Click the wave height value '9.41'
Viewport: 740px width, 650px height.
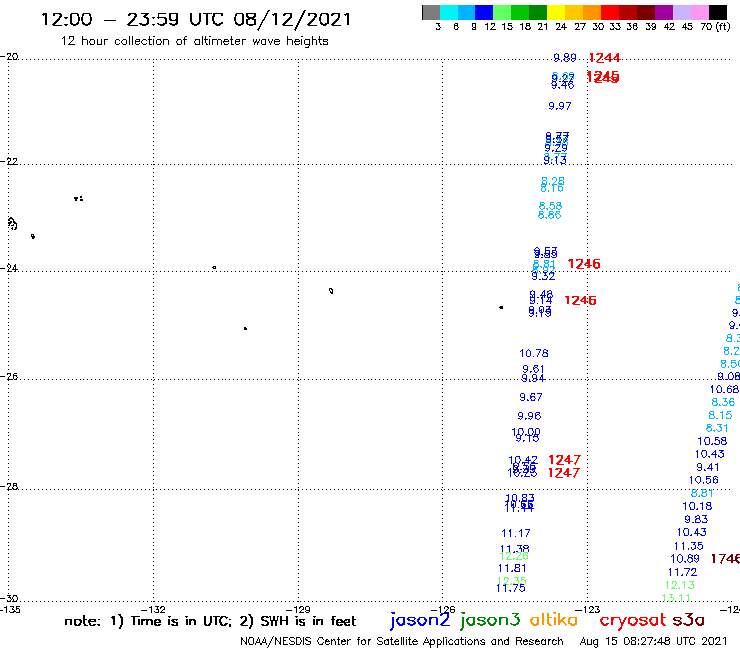pos(708,467)
